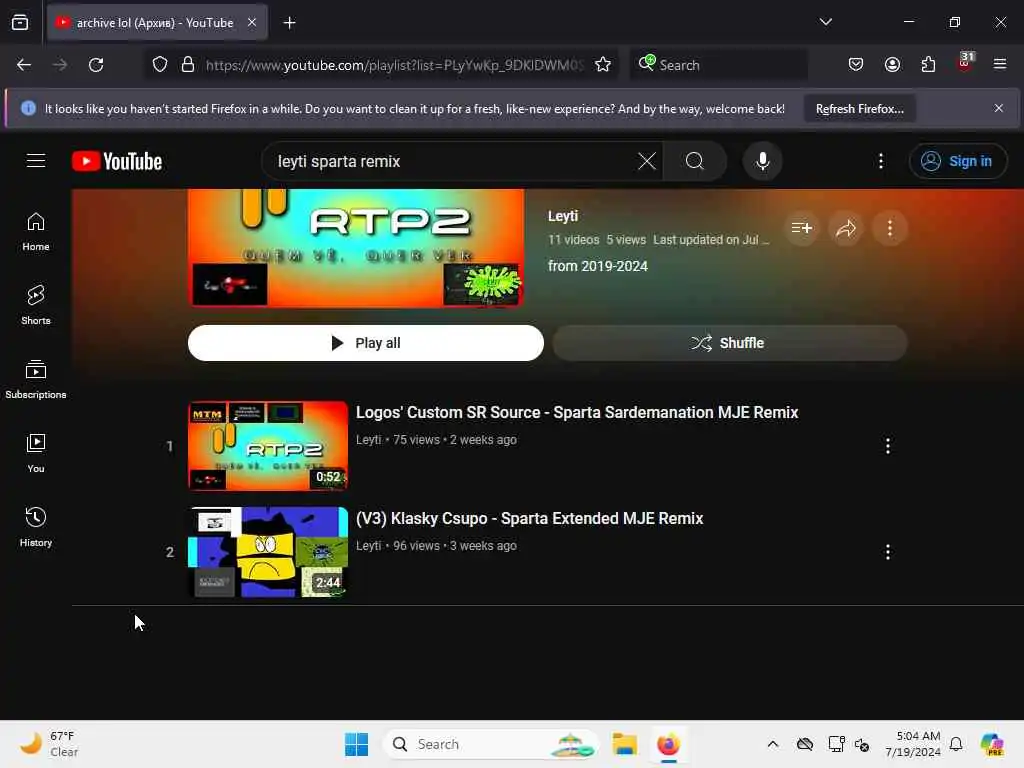The image size is (1024, 768).
Task: Start voice search with the microphone
Action: click(x=762, y=161)
